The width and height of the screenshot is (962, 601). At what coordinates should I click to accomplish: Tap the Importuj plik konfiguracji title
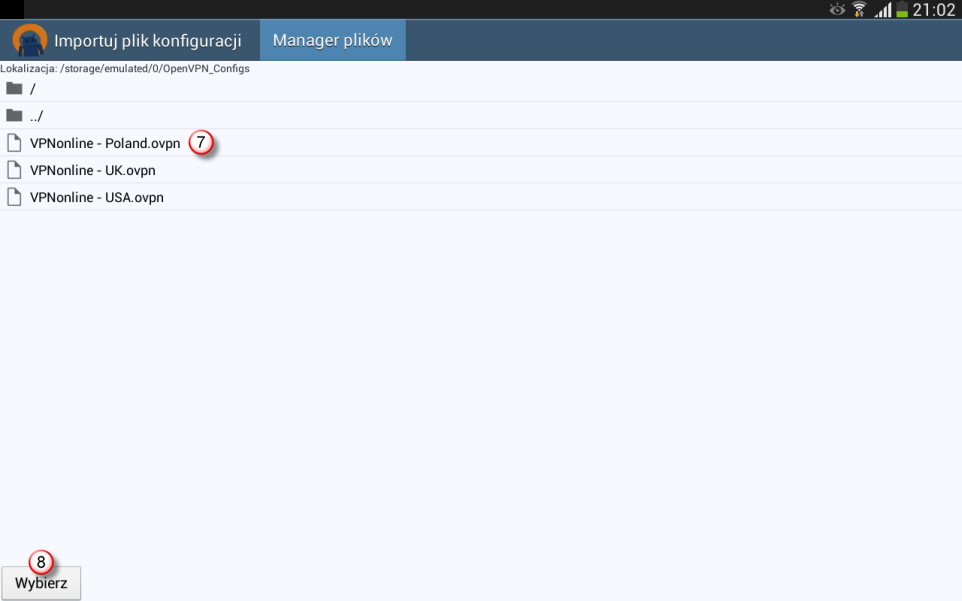point(147,40)
